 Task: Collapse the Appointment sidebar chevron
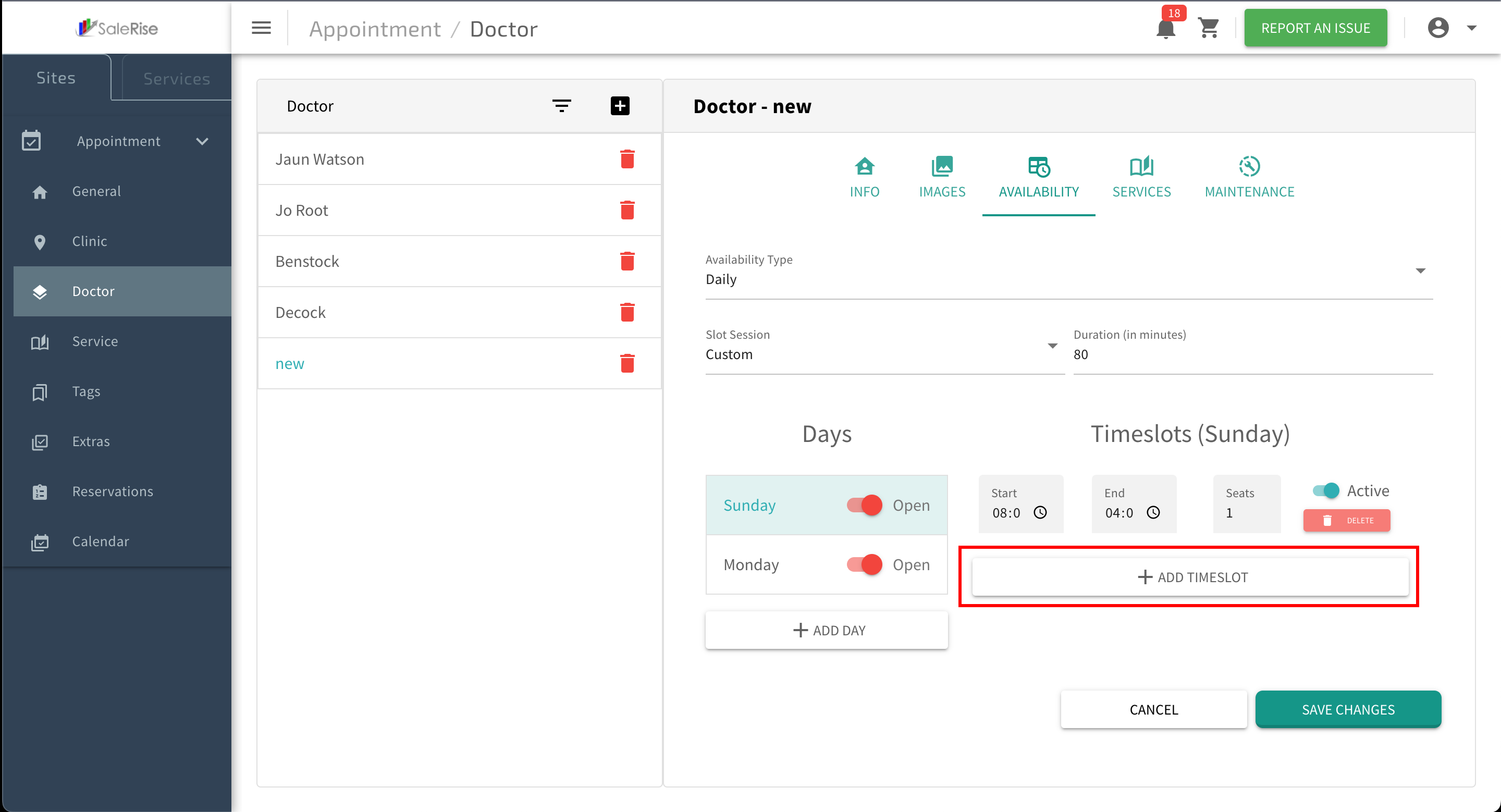point(202,141)
